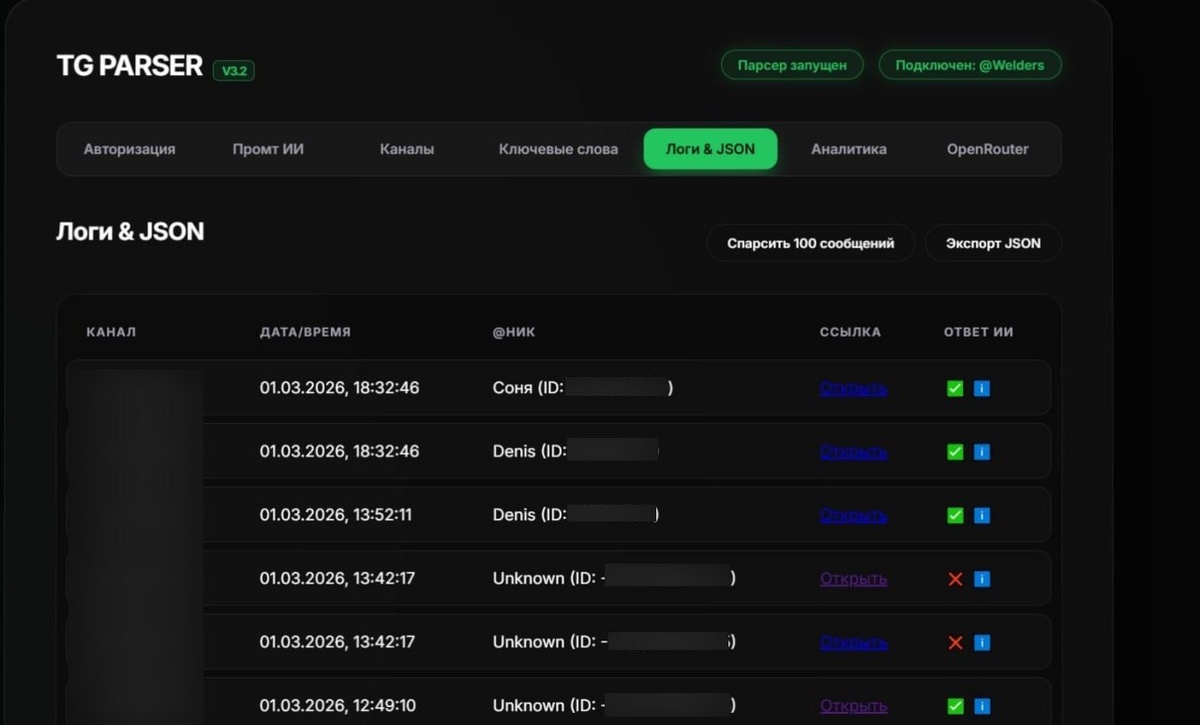
Task: Go to the Каналы tab
Action: click(407, 149)
